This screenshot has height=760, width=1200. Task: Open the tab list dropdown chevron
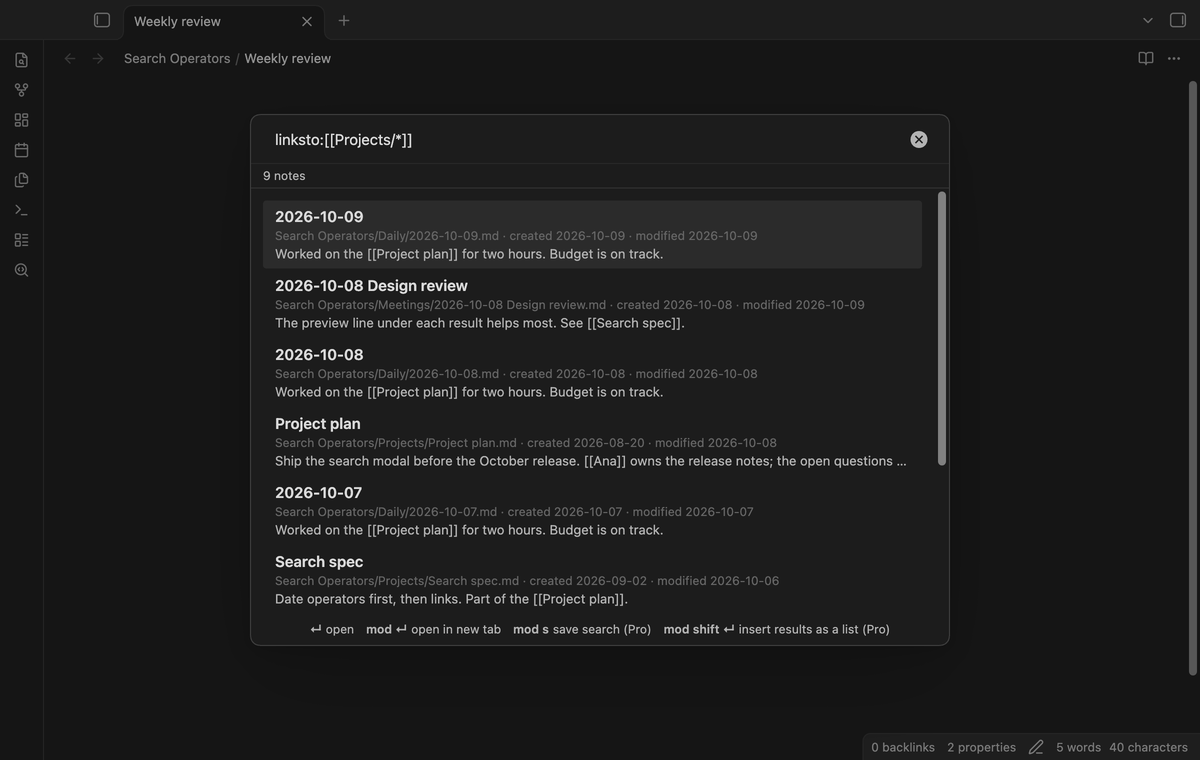[1148, 20]
